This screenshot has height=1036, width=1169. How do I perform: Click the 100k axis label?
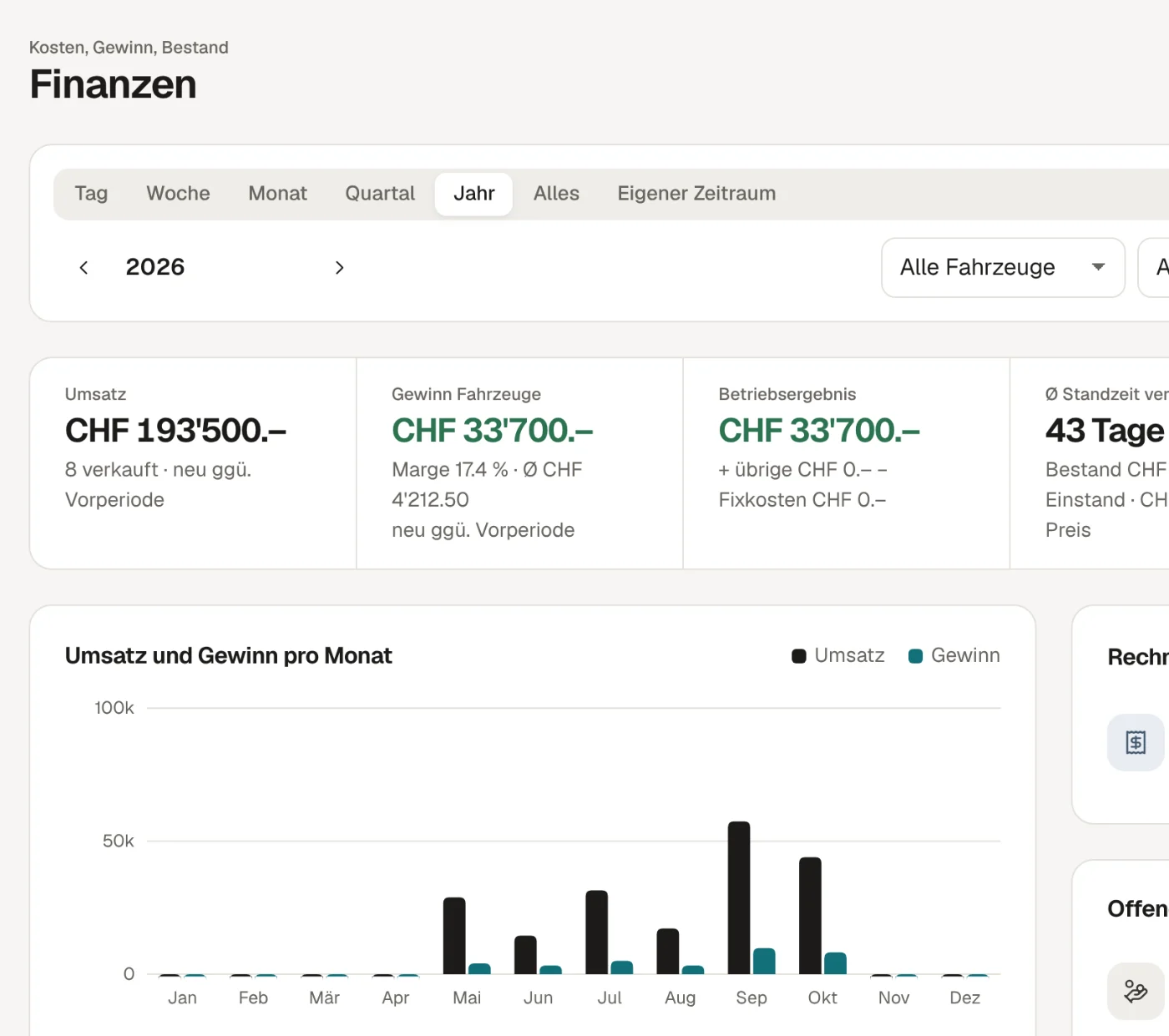[x=114, y=708]
